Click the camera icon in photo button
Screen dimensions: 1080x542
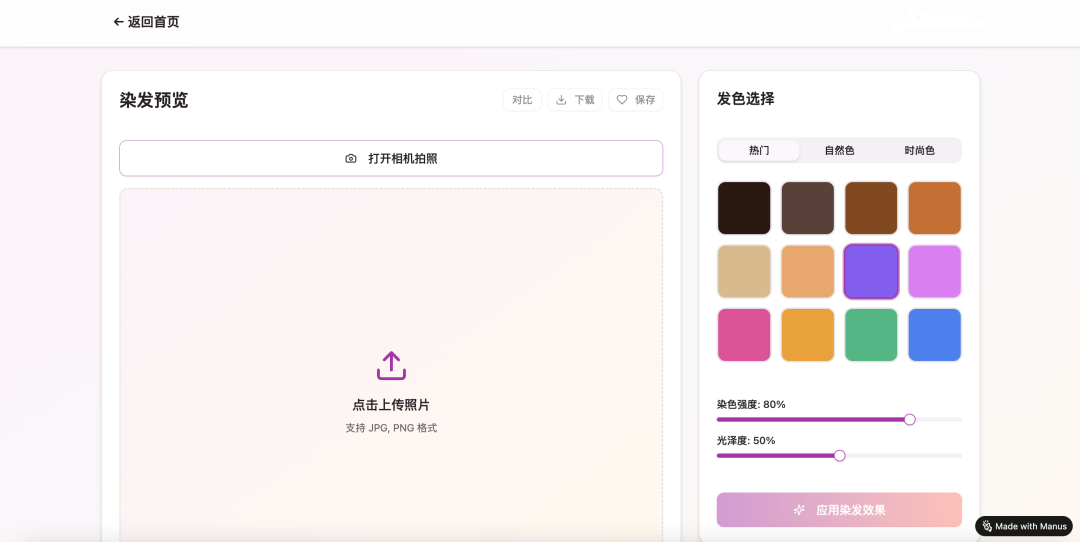pos(351,159)
